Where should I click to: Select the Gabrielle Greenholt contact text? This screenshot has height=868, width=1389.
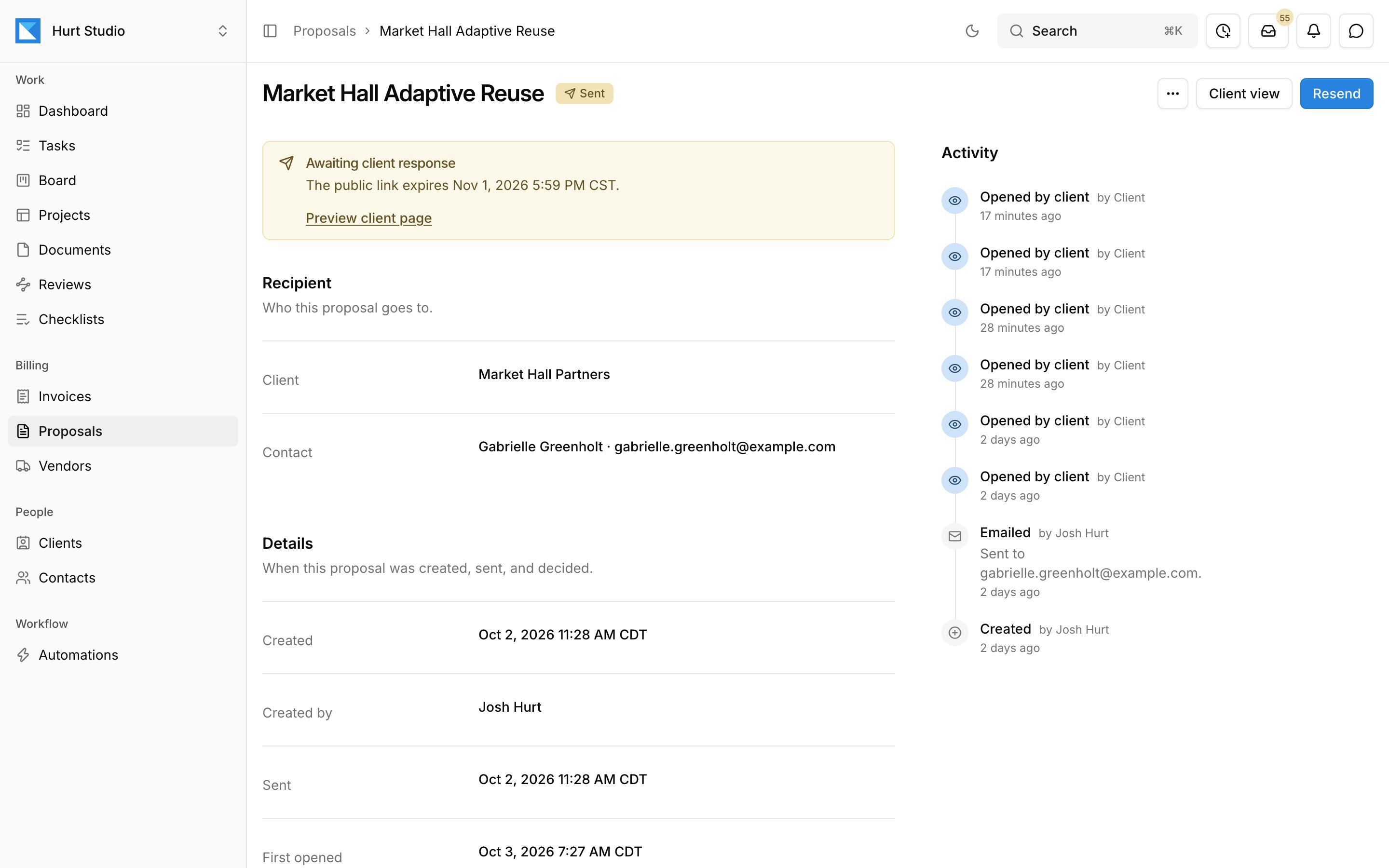click(x=656, y=447)
